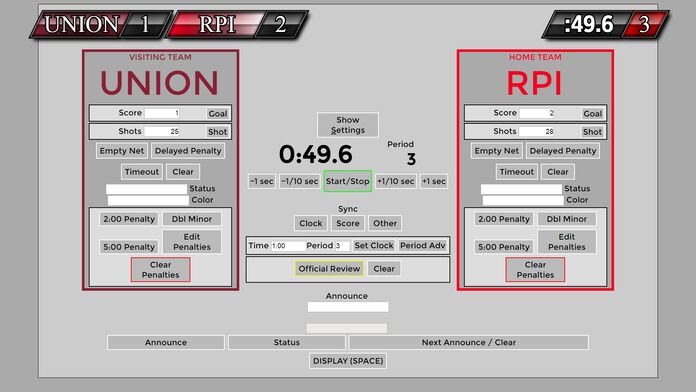The image size is (696, 392).
Task: Click the Period input showing 3
Action: pyautogui.click(x=342, y=246)
